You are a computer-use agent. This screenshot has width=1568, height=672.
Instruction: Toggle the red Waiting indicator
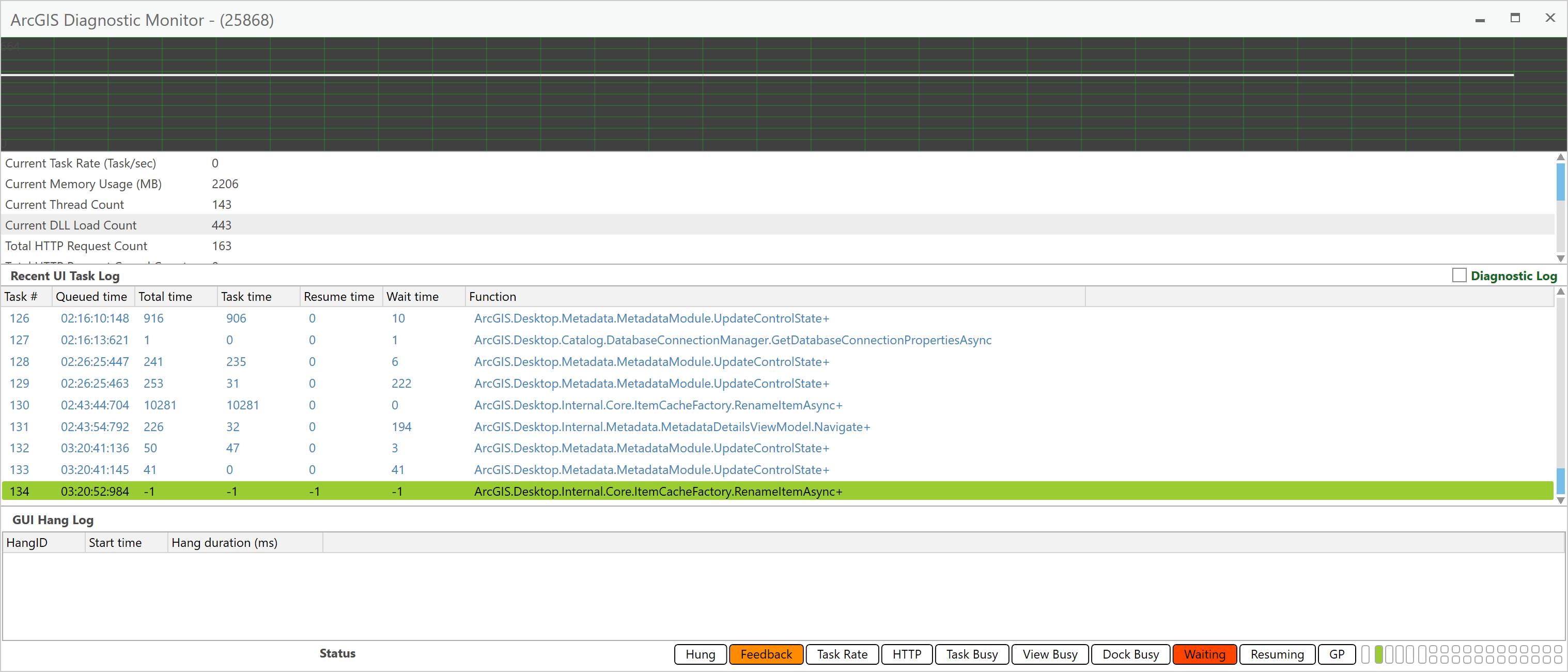[x=1204, y=654]
